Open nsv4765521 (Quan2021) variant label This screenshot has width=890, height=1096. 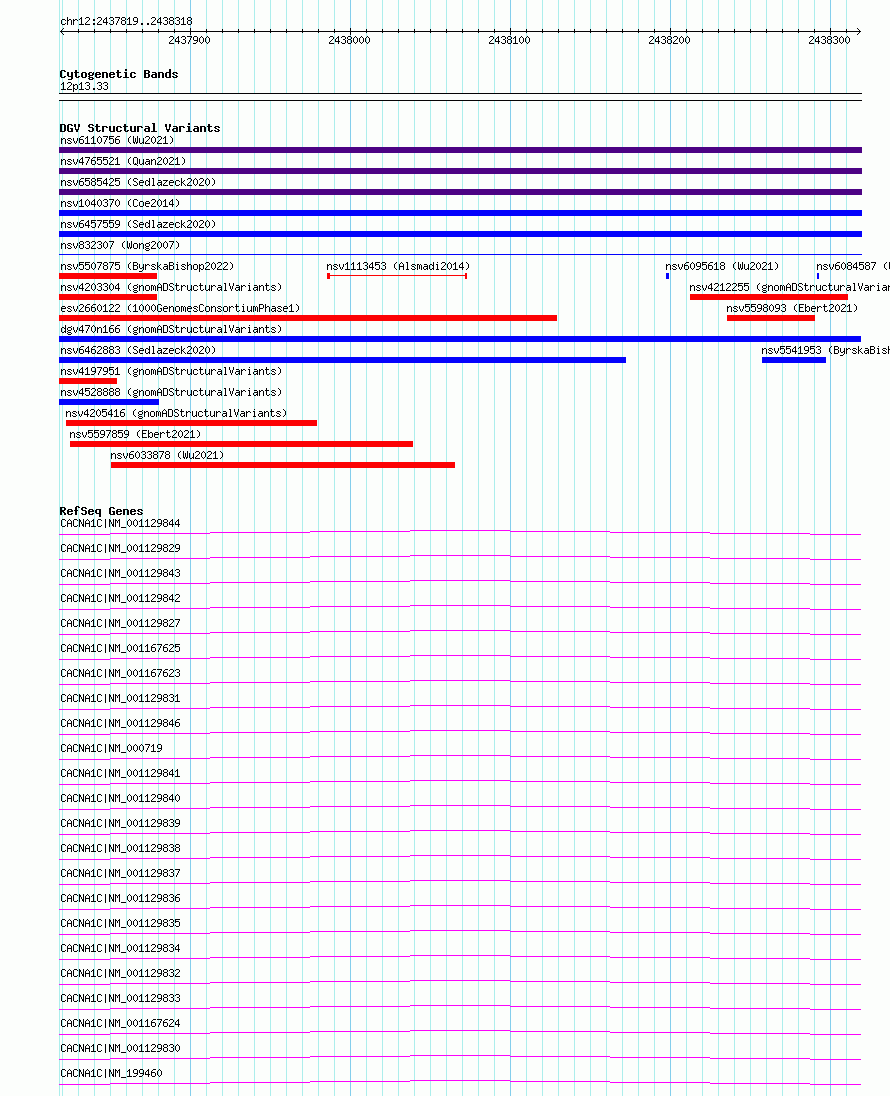[x=123, y=161]
